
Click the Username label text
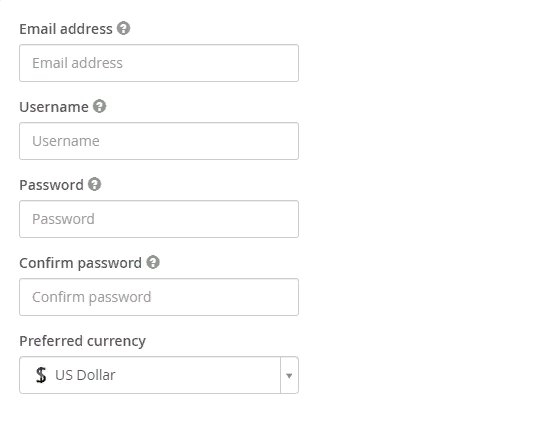click(54, 107)
